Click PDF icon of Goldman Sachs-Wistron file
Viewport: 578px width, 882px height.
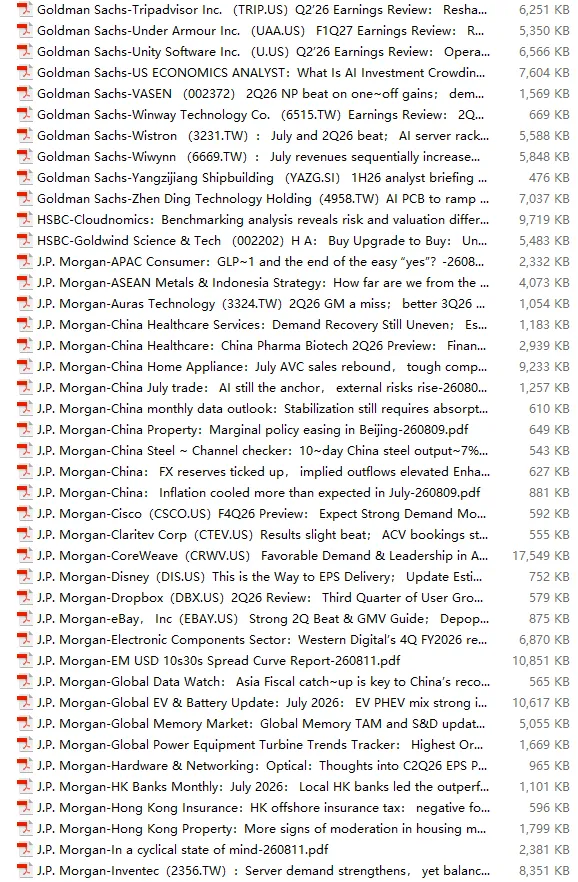[x=25, y=136]
